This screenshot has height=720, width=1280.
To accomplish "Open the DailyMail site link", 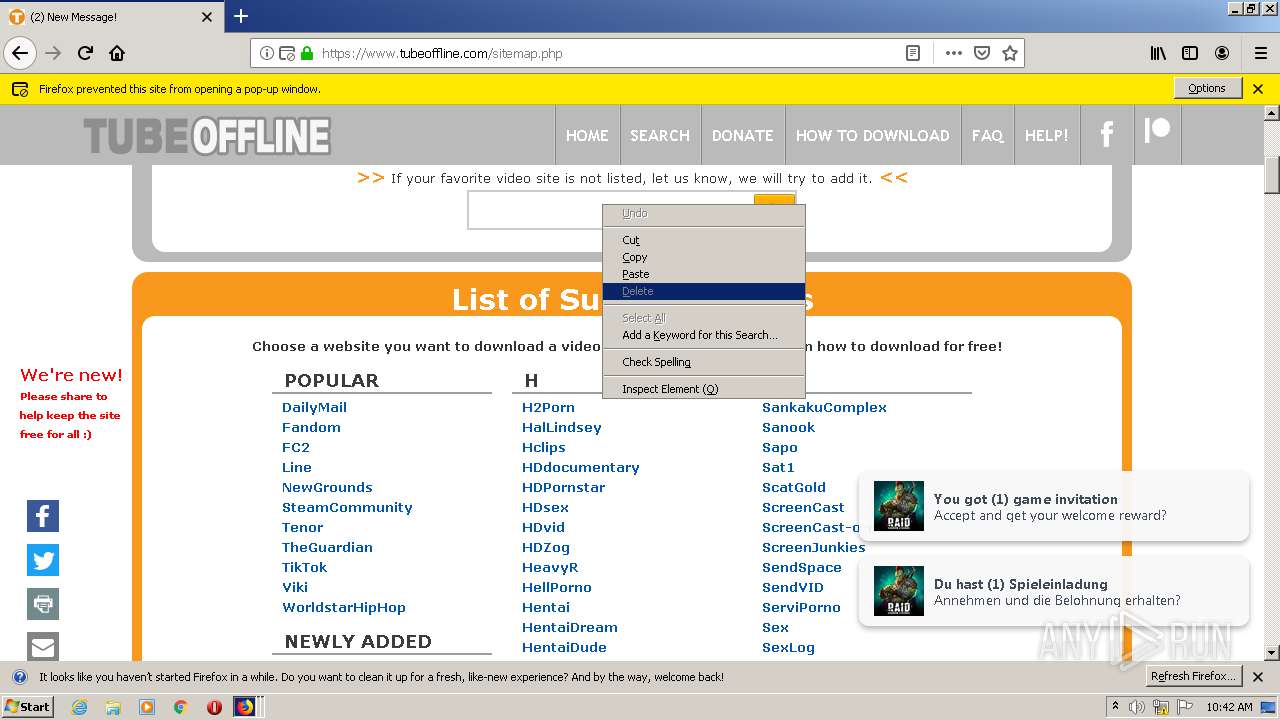I will (x=314, y=407).
